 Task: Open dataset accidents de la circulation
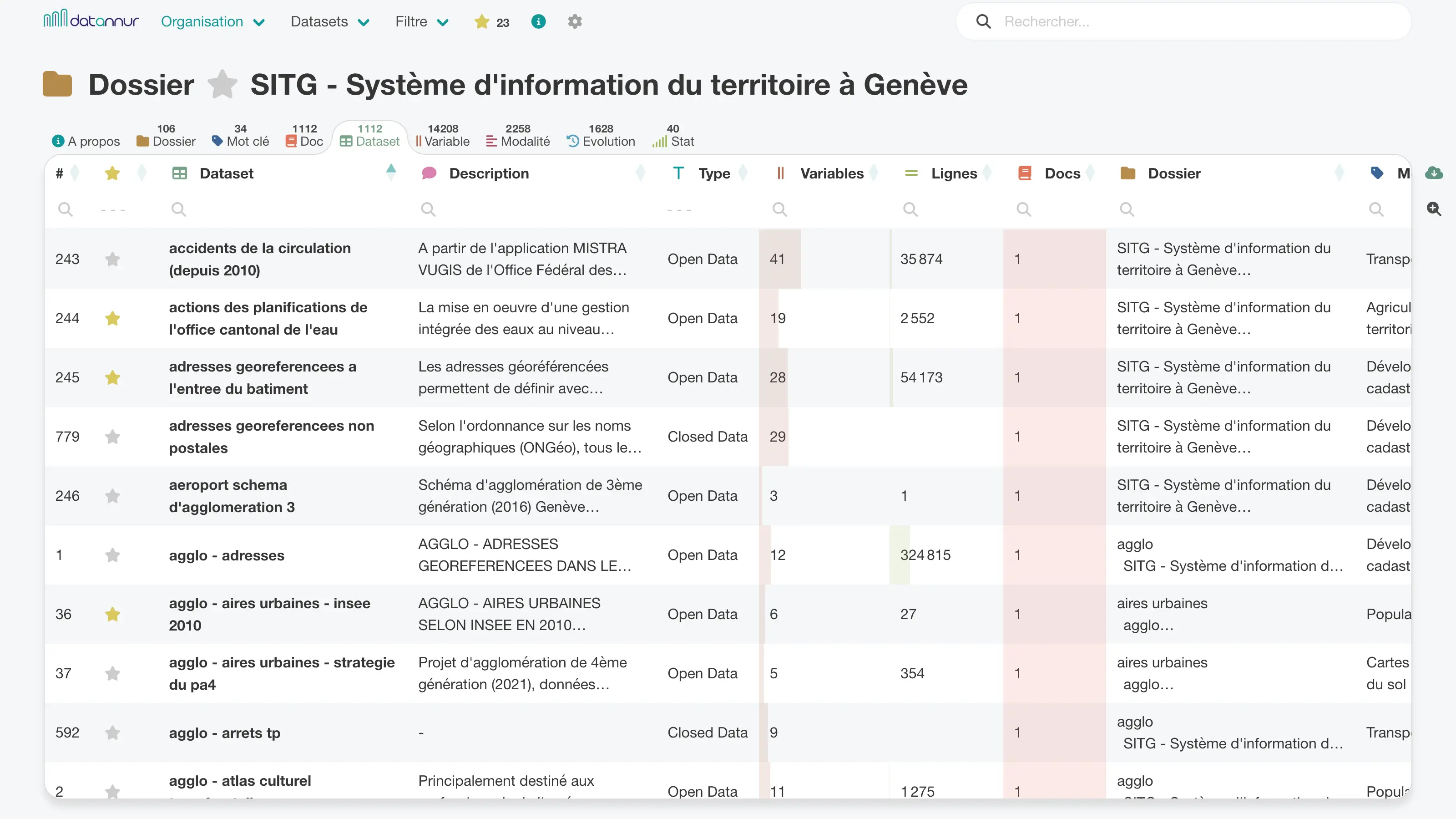click(260, 259)
